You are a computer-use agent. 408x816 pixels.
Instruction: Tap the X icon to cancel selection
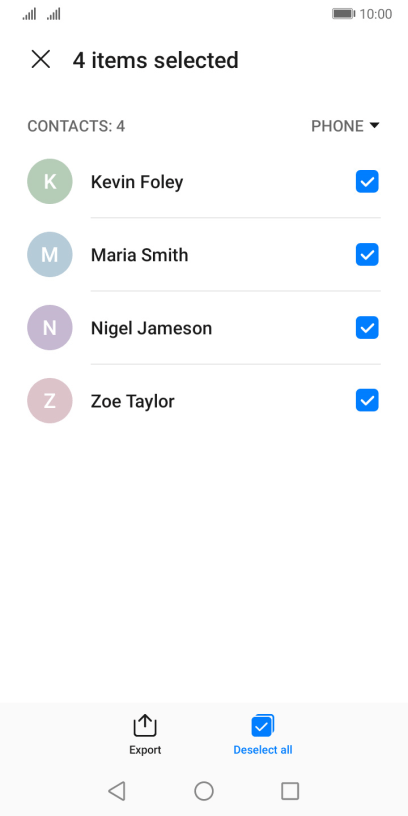[41, 59]
